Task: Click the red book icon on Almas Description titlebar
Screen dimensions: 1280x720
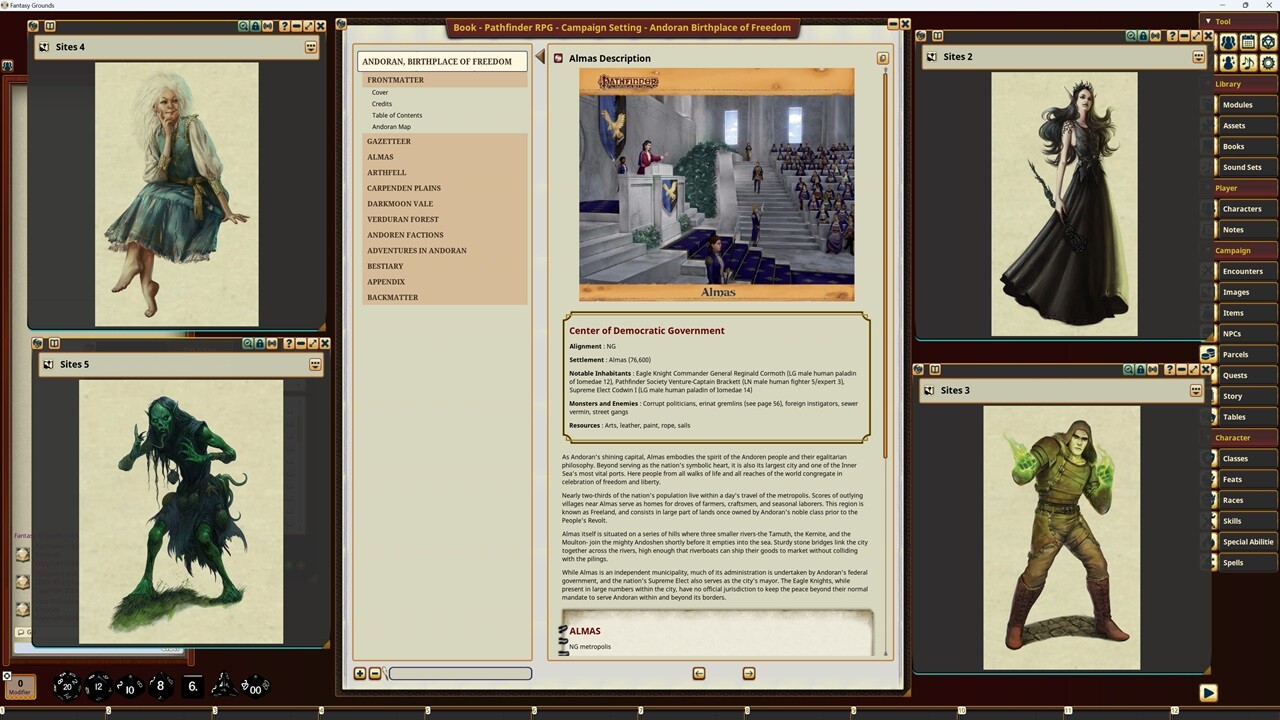Action: (558, 58)
